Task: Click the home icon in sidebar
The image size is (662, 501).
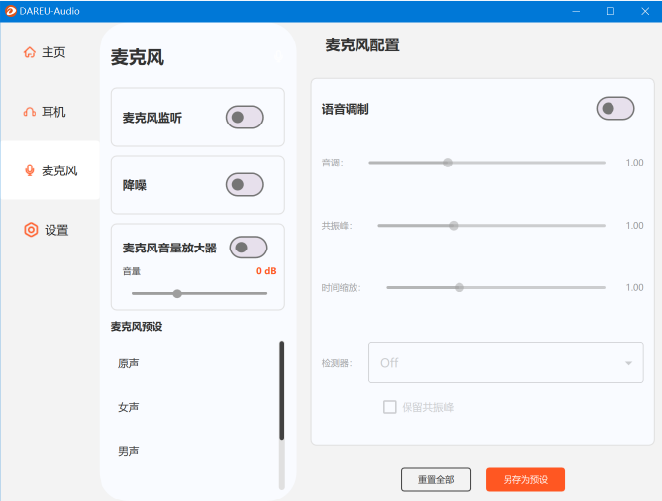Action: point(30,52)
